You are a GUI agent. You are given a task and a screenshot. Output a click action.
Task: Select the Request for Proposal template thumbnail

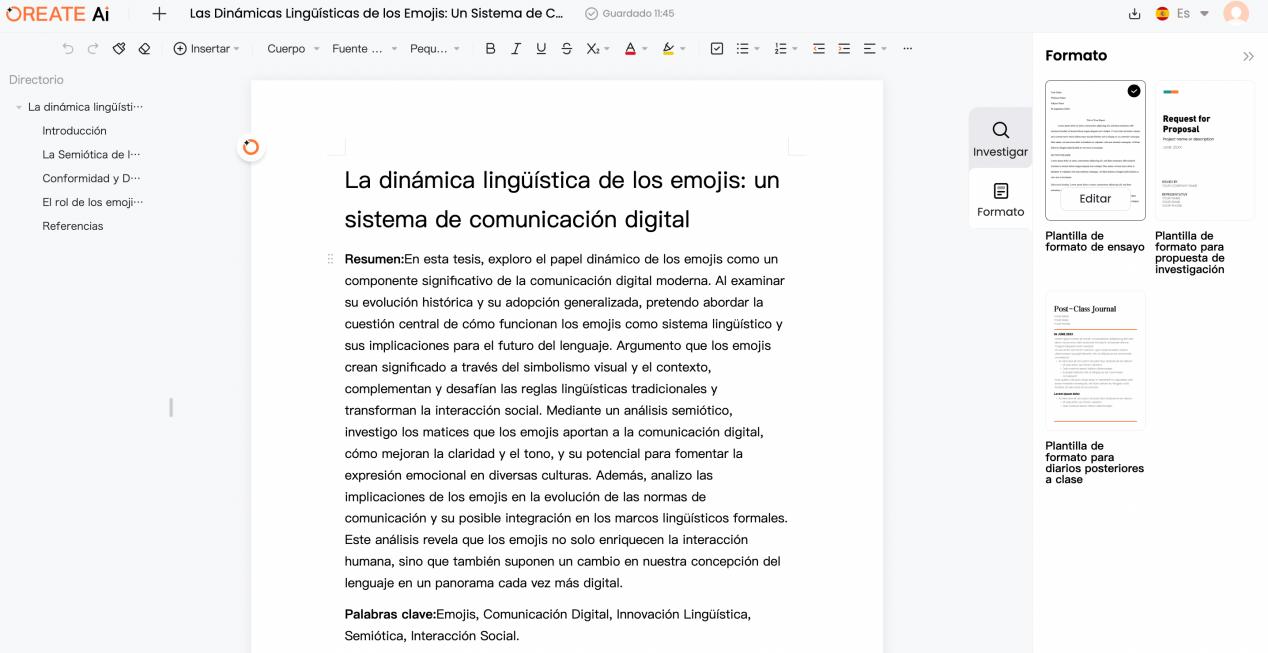pos(1204,150)
